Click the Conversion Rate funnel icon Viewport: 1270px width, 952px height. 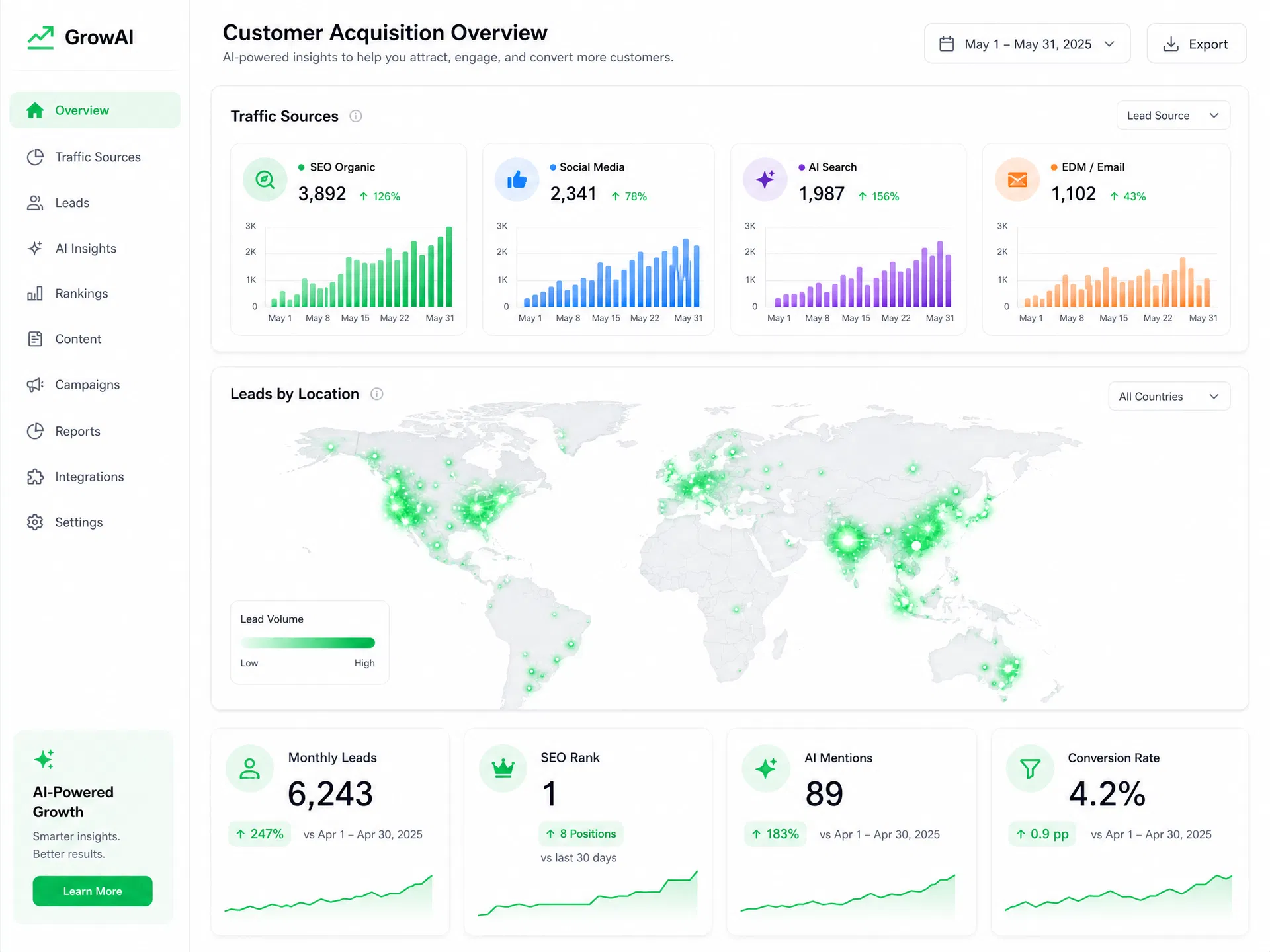coord(1030,768)
